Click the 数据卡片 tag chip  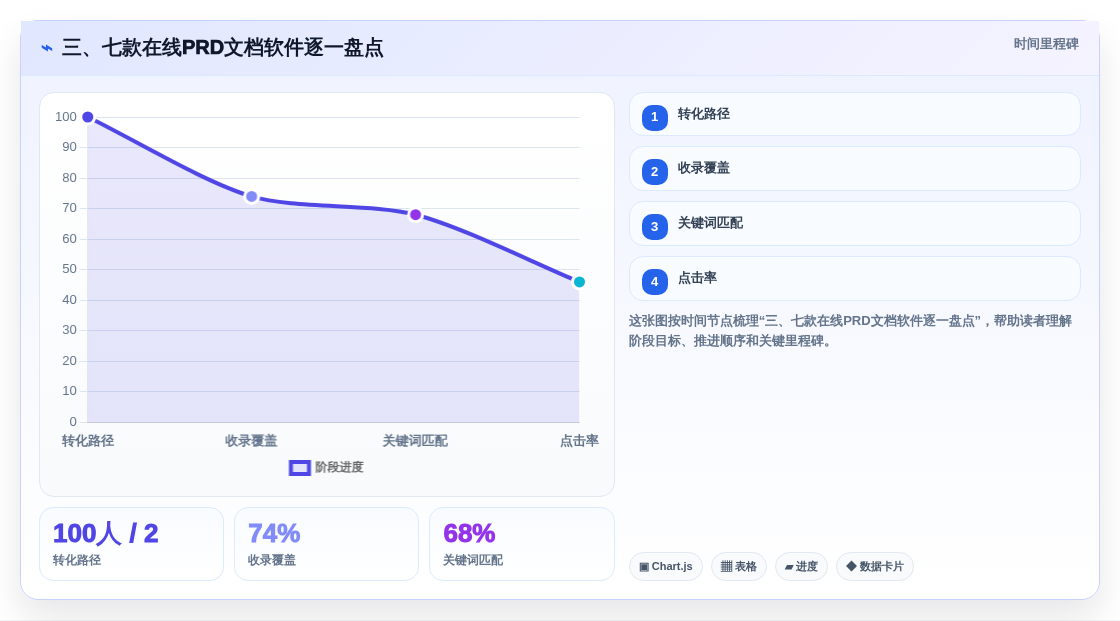pos(875,567)
